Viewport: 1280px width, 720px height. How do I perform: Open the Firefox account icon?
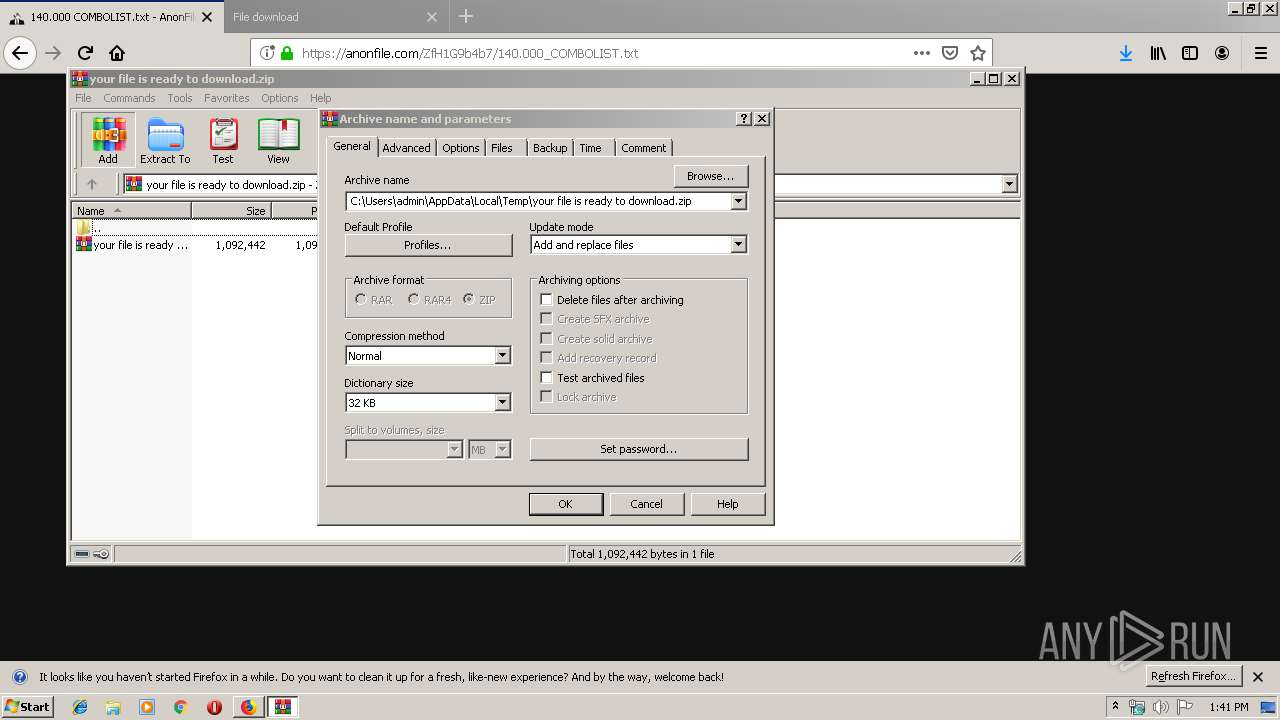point(1222,53)
